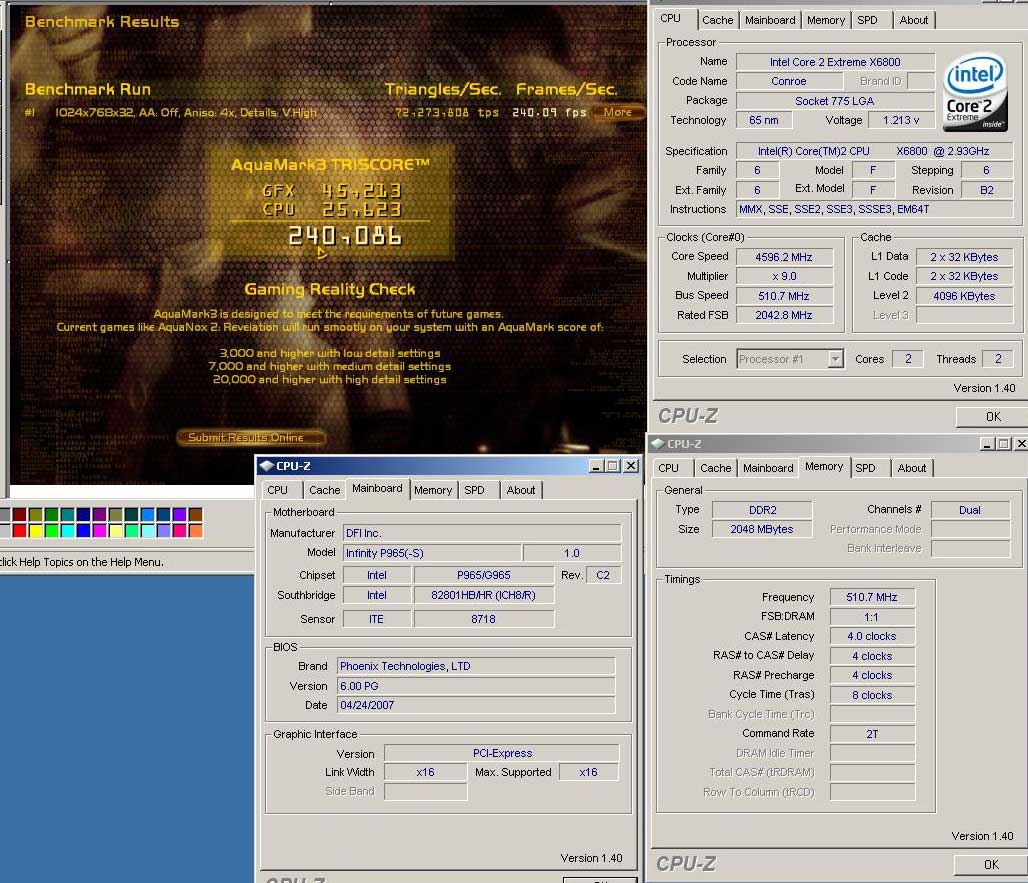Switch to About tab in Memory CPU-Z window
Viewport: 1028px width, 883px height.
[911, 468]
